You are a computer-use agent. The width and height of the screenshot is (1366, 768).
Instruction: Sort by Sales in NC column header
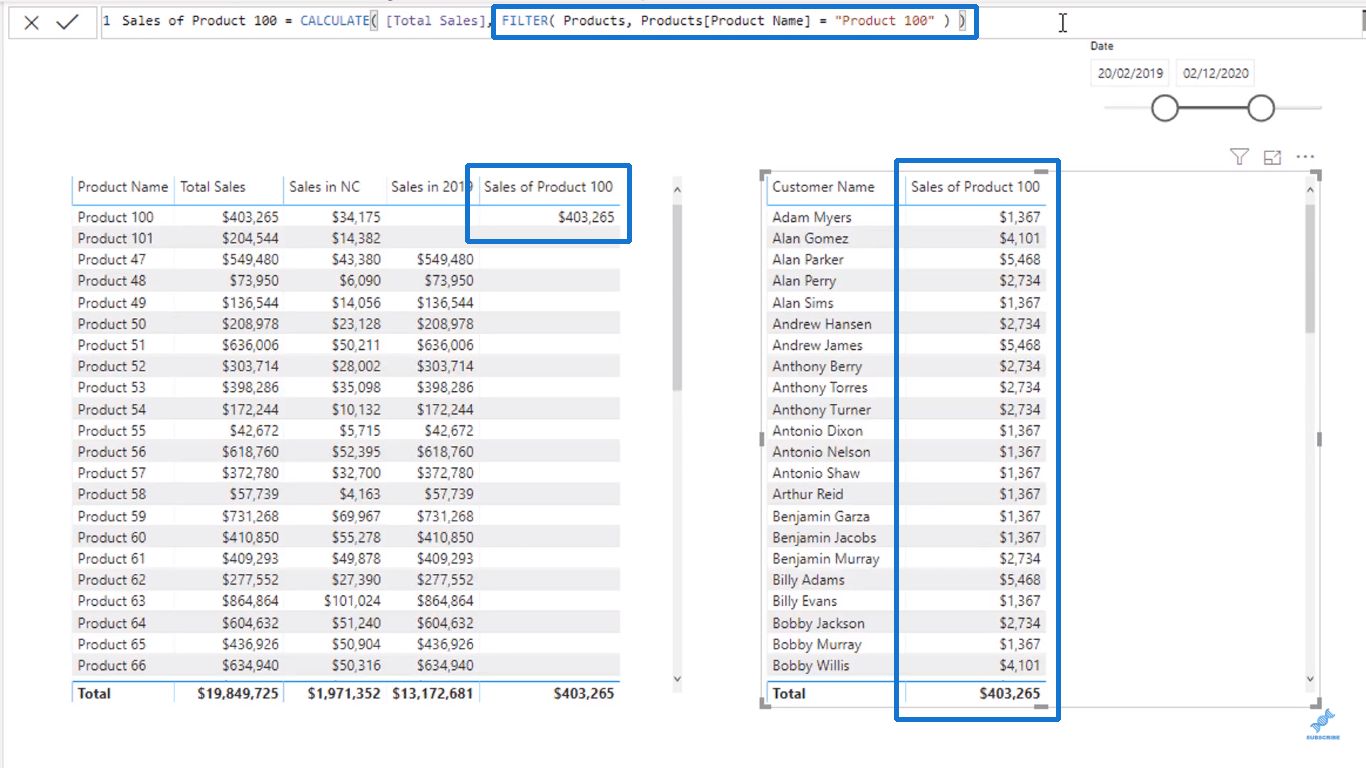[x=324, y=187]
